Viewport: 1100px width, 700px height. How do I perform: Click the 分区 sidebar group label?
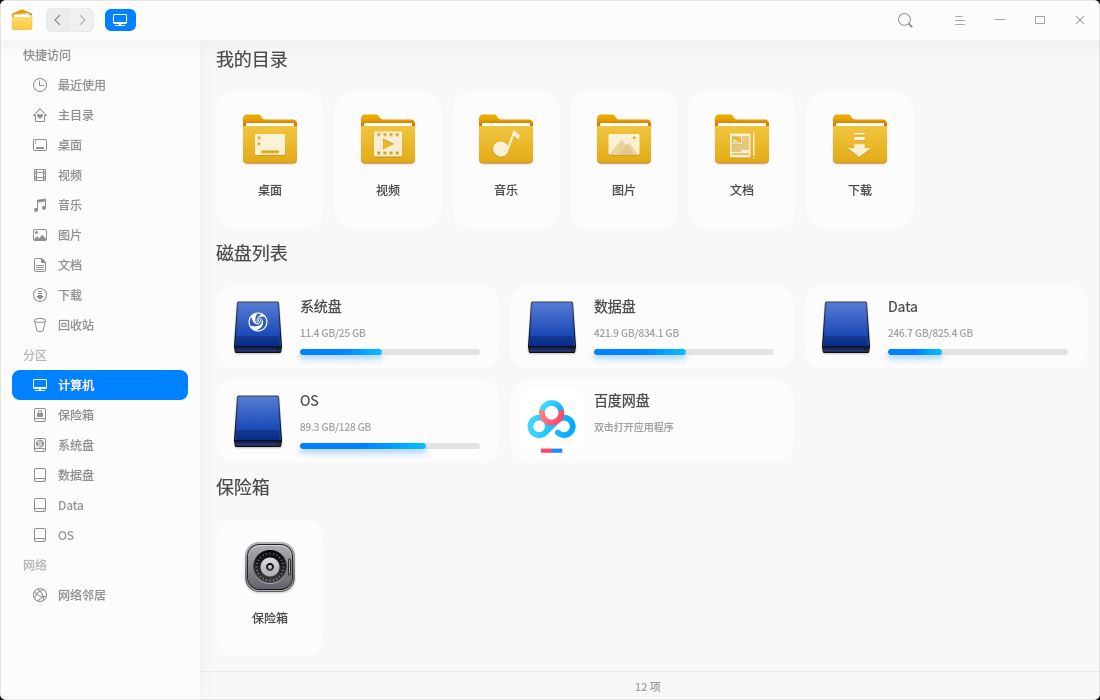35,355
